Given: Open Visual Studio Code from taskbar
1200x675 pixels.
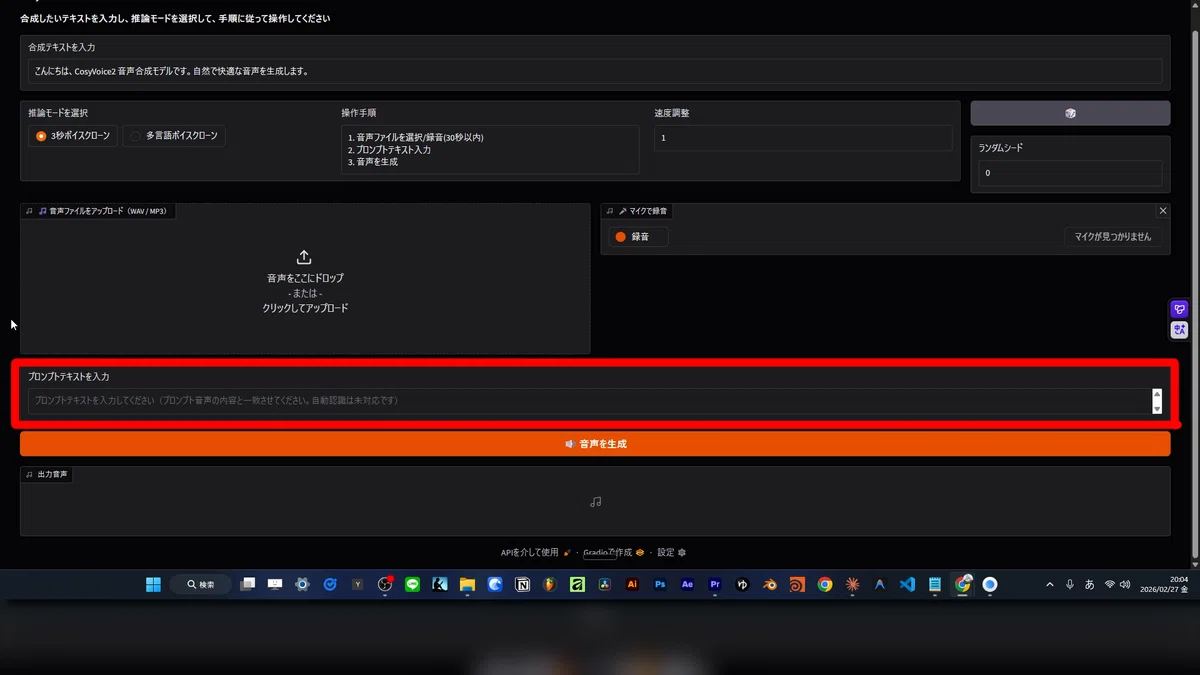Looking at the screenshot, I should point(907,585).
